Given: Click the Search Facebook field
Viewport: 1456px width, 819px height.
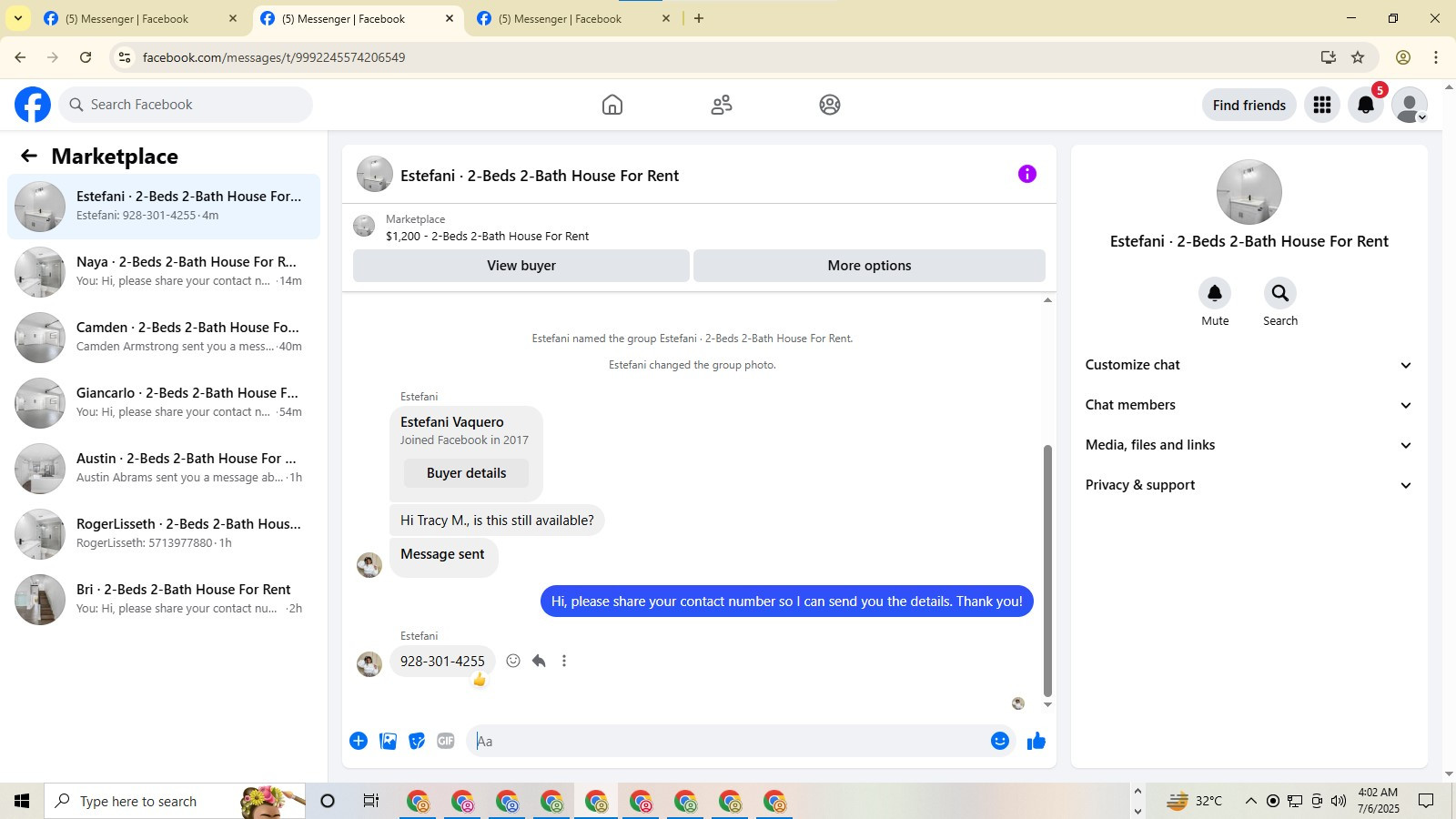Looking at the screenshot, I should pyautogui.click(x=186, y=105).
